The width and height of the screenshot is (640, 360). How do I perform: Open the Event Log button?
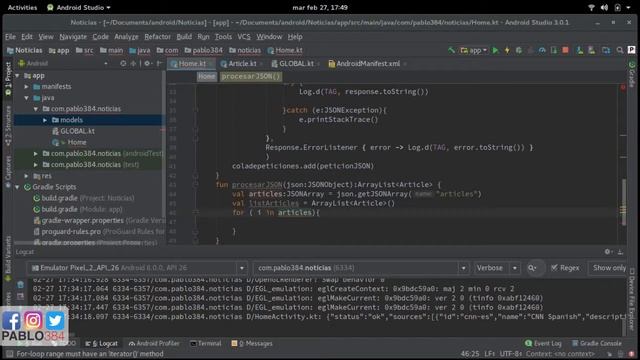[x=543, y=344]
